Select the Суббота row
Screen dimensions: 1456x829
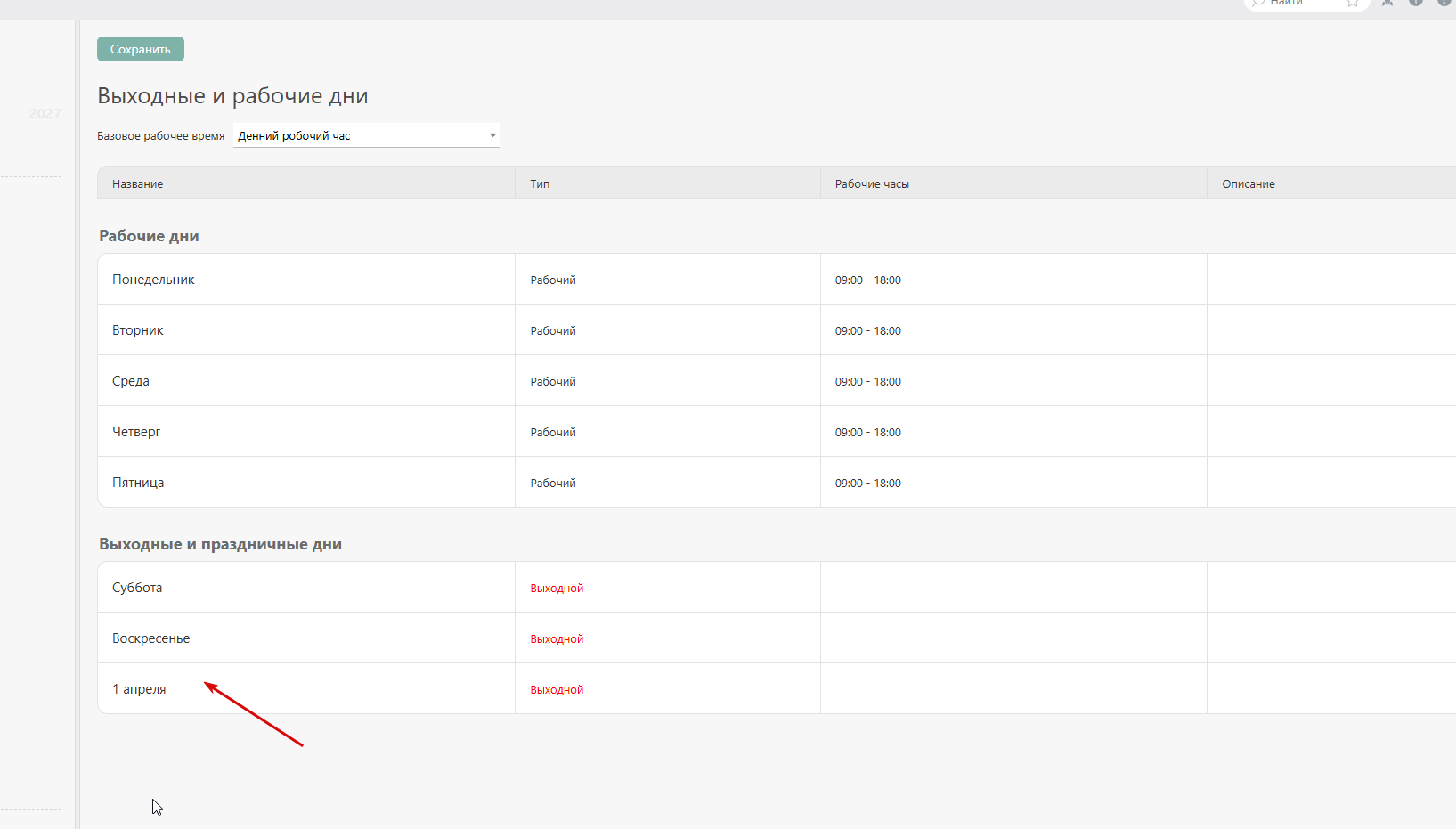coord(137,588)
